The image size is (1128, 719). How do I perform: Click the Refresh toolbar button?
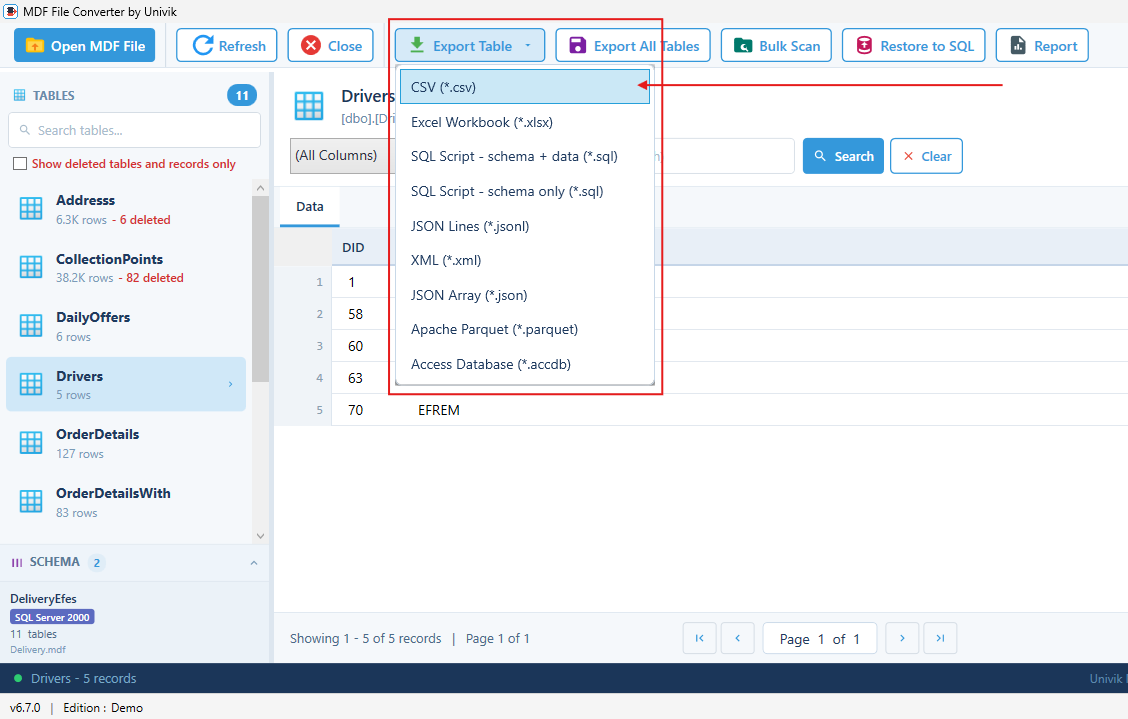(x=227, y=45)
